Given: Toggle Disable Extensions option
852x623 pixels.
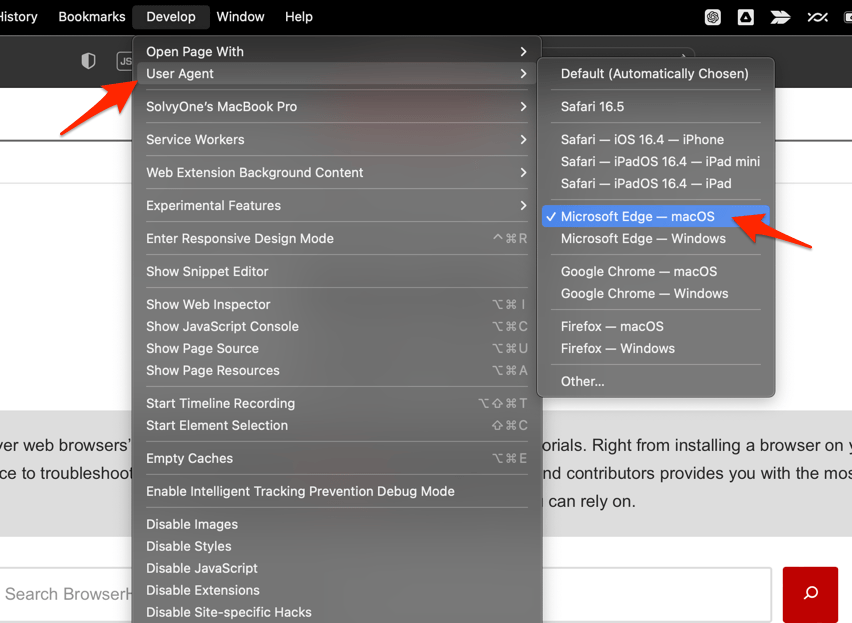Looking at the screenshot, I should (x=337, y=590).
